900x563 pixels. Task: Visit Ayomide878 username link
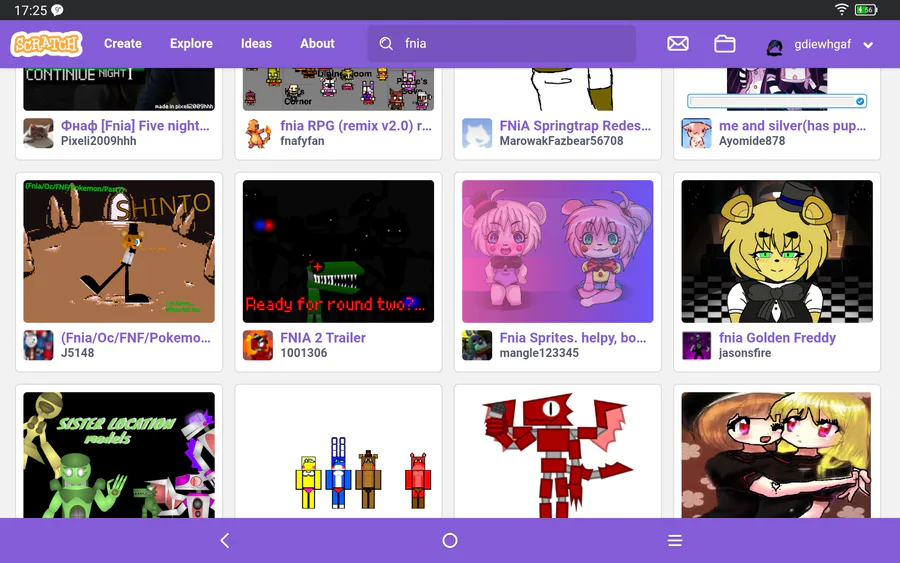coord(752,141)
